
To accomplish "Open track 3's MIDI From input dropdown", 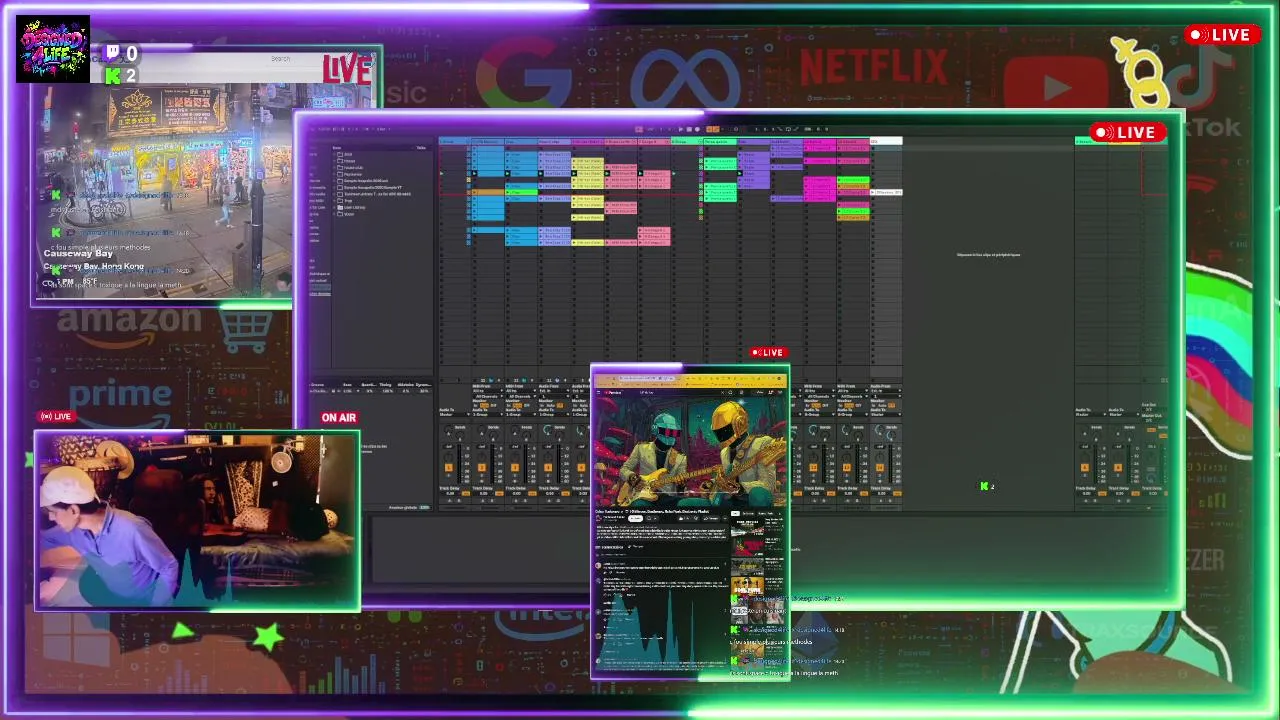I will (520, 391).
